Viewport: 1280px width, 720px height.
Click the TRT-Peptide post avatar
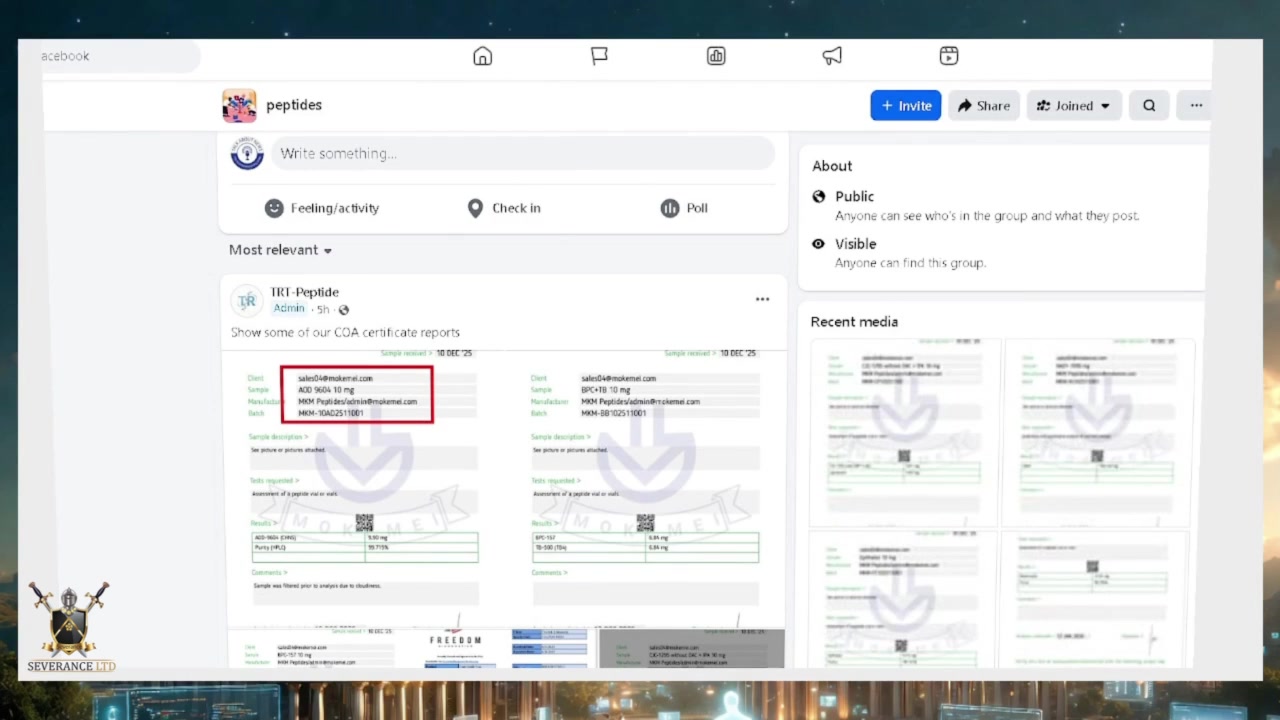pyautogui.click(x=247, y=300)
